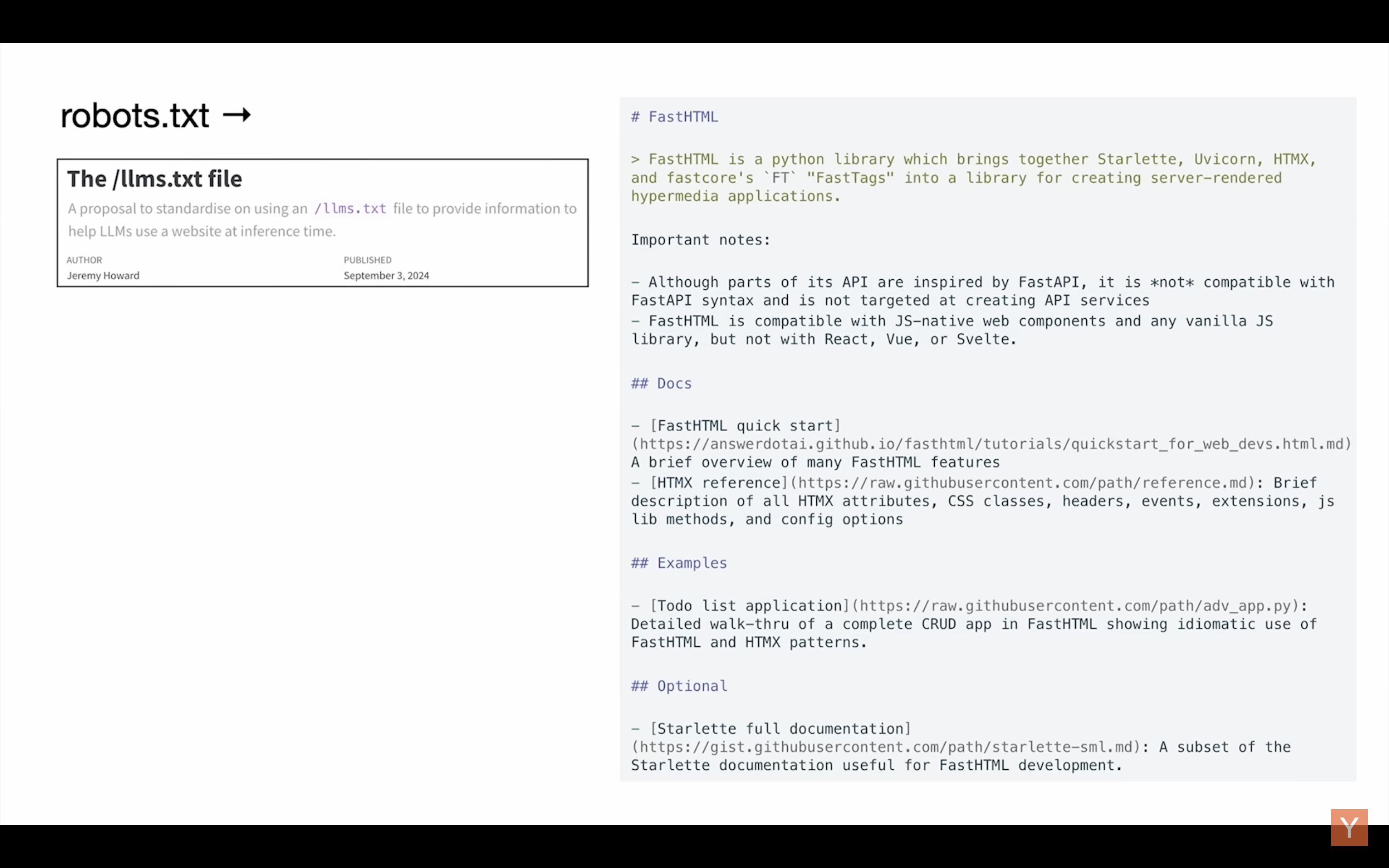The height and width of the screenshot is (868, 1389).
Task: Click the '## Docs' heading
Action: point(661,383)
